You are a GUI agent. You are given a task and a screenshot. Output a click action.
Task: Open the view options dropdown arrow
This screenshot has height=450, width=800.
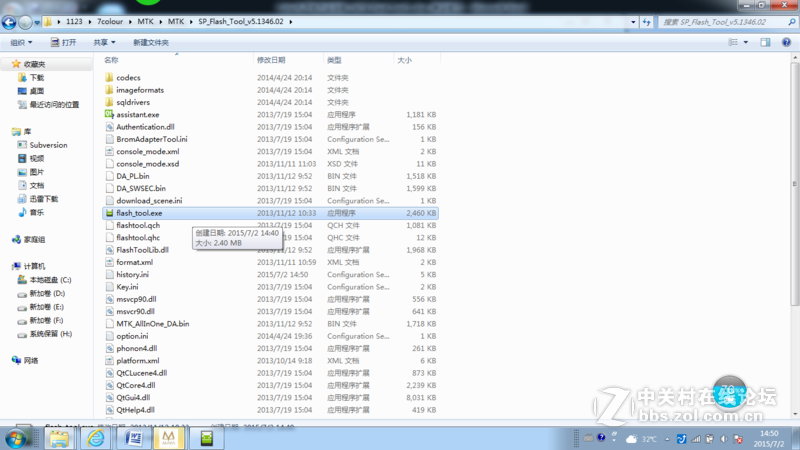point(745,42)
